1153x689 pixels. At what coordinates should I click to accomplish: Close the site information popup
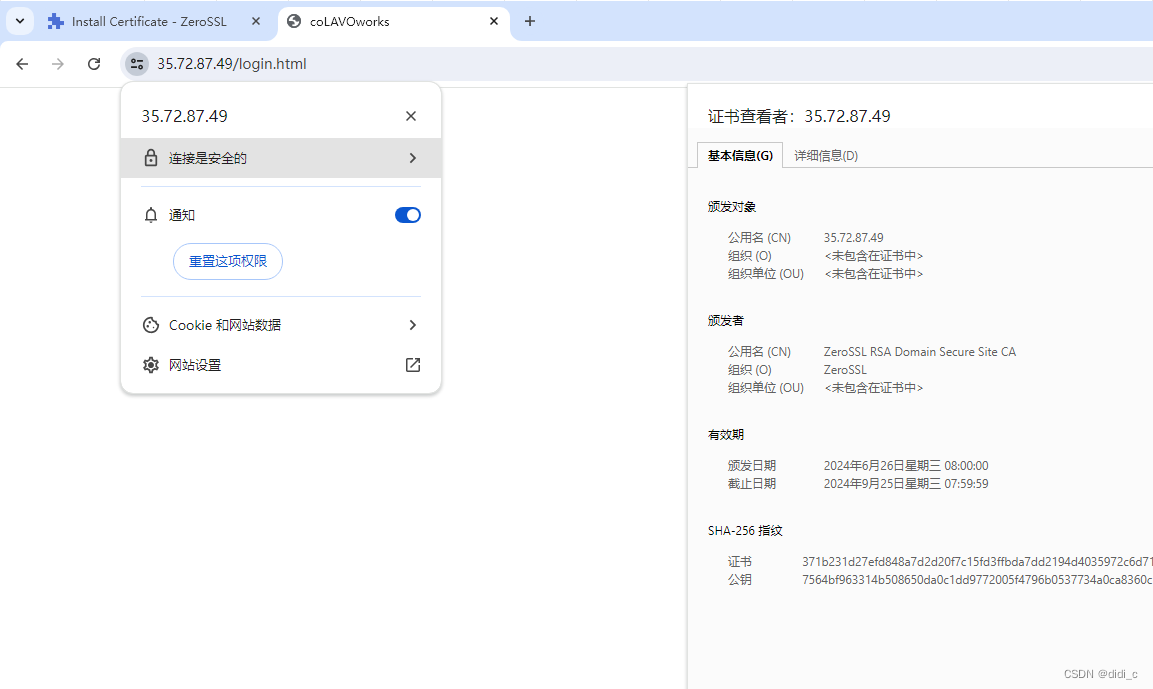[410, 115]
